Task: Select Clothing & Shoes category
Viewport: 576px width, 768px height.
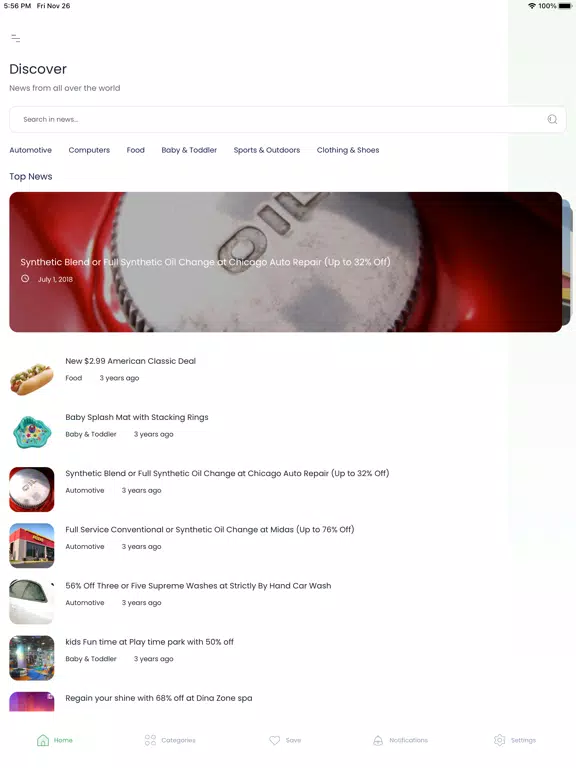Action: [x=348, y=150]
